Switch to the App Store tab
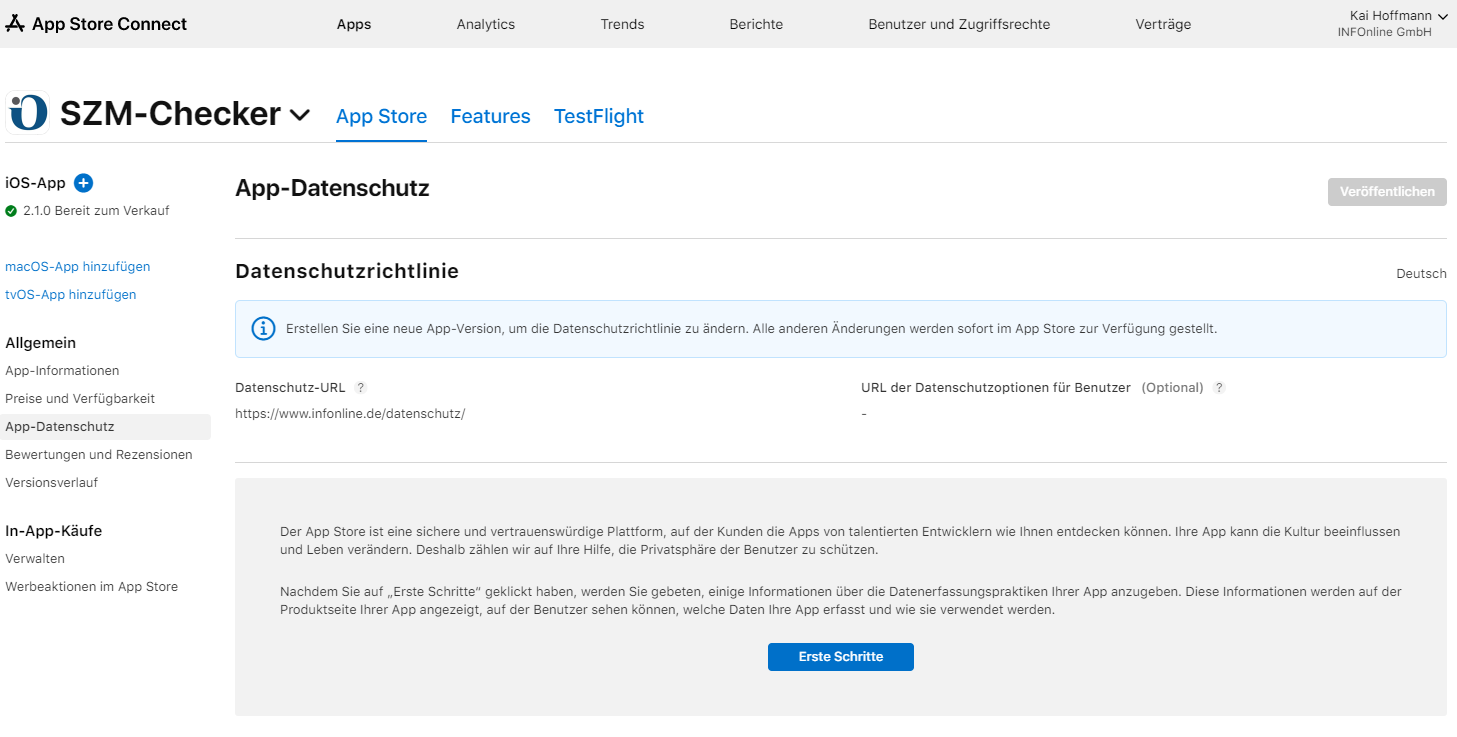 [x=381, y=117]
